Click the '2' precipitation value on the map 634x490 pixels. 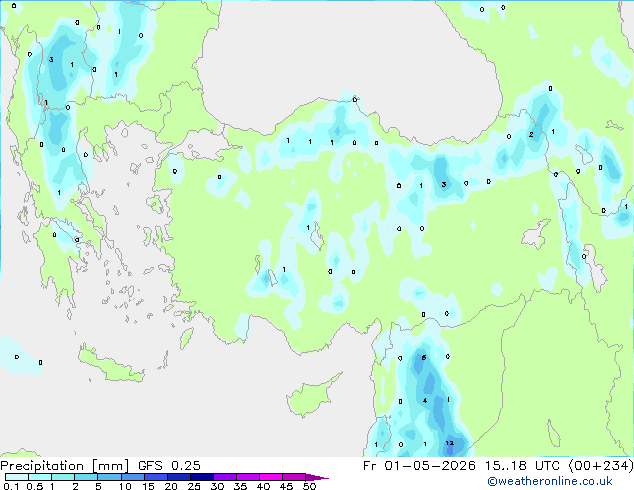(531, 135)
